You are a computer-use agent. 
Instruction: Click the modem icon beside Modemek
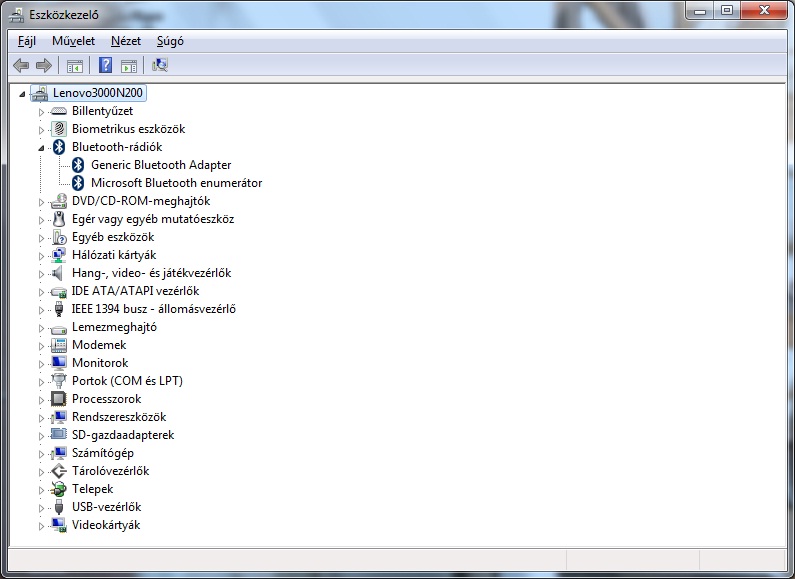pos(59,345)
